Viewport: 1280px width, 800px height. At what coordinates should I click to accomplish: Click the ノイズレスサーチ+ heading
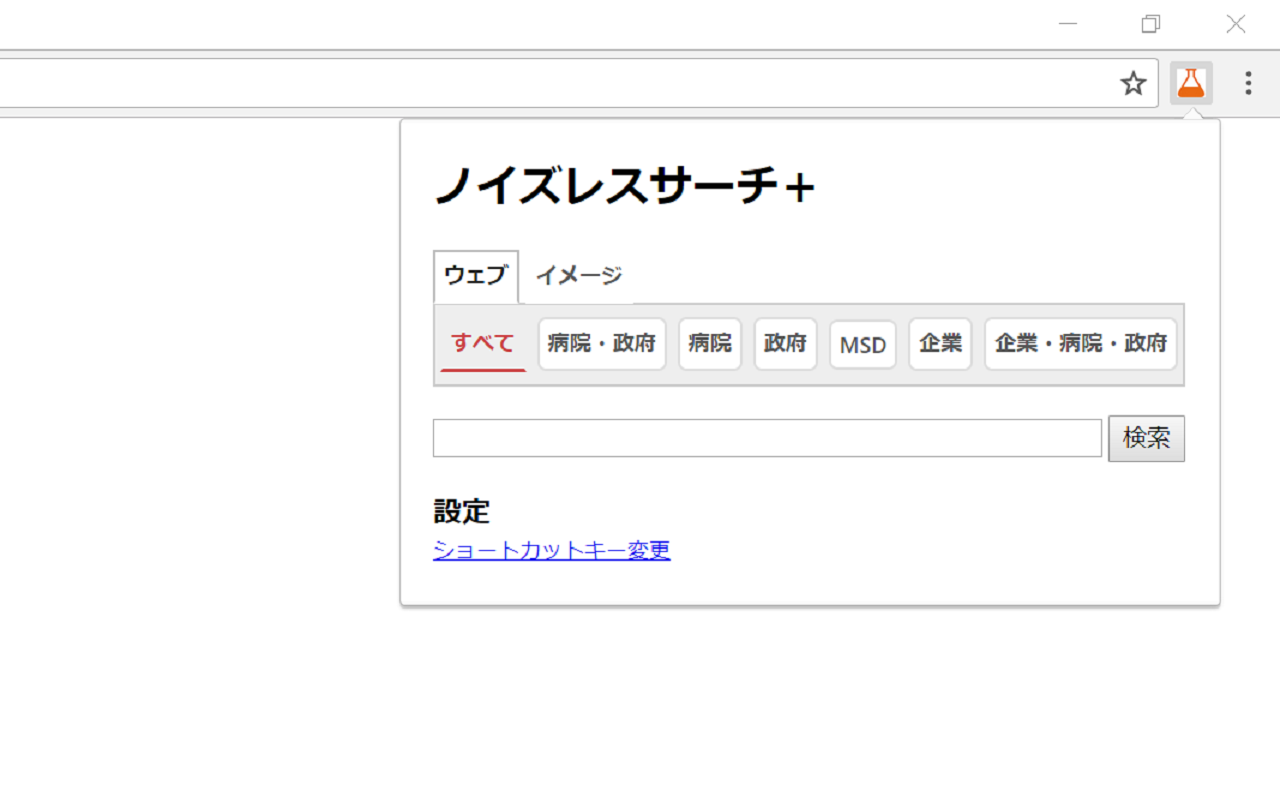625,187
